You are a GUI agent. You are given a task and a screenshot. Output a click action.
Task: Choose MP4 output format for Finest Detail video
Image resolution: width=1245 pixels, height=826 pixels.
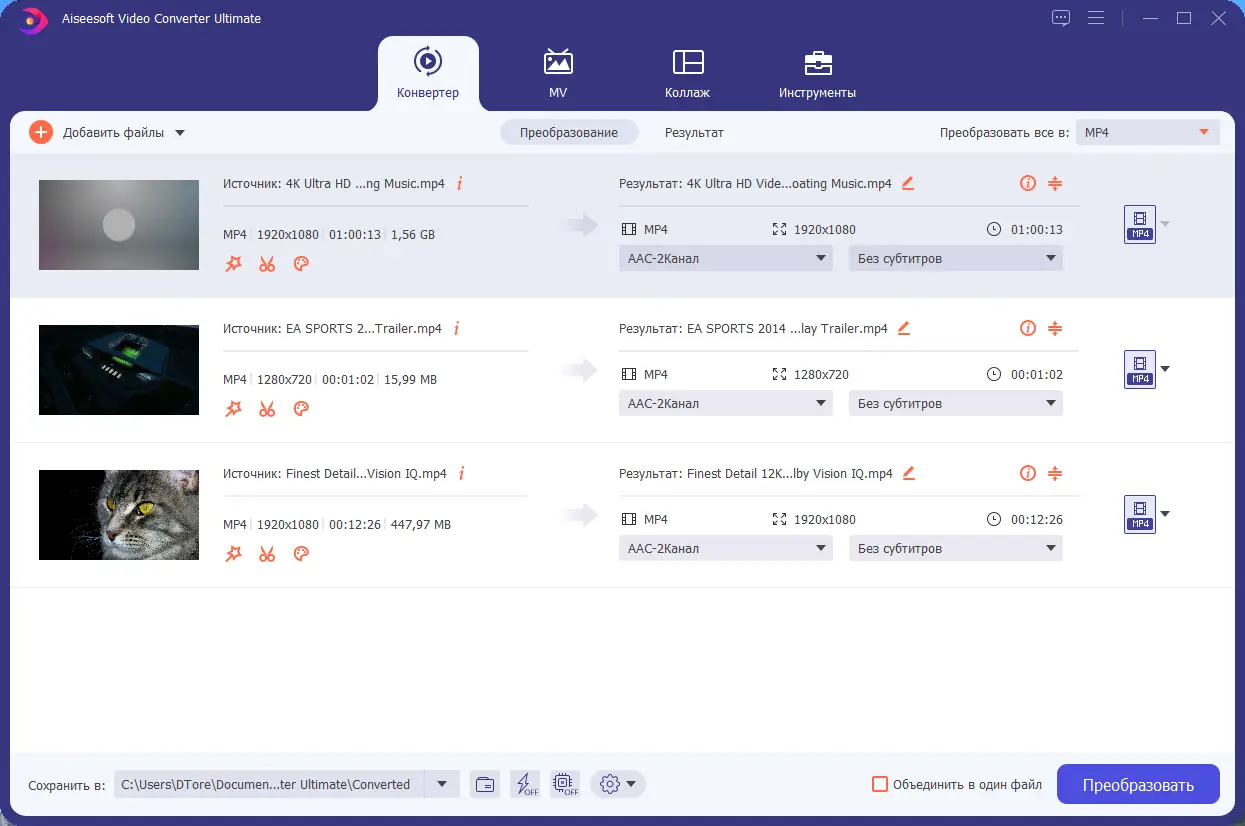click(x=1140, y=514)
